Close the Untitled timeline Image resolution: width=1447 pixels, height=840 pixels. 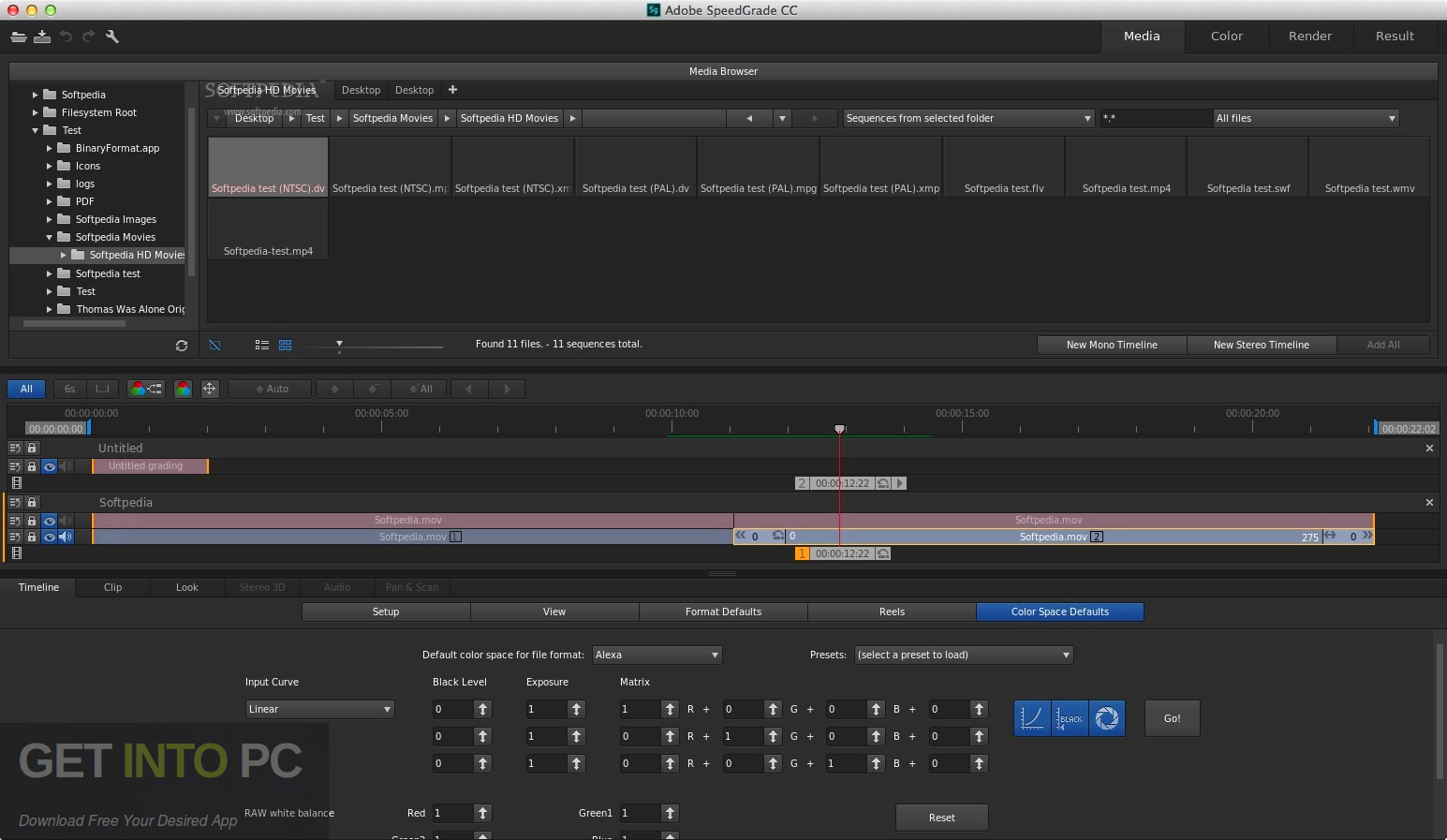click(1429, 449)
